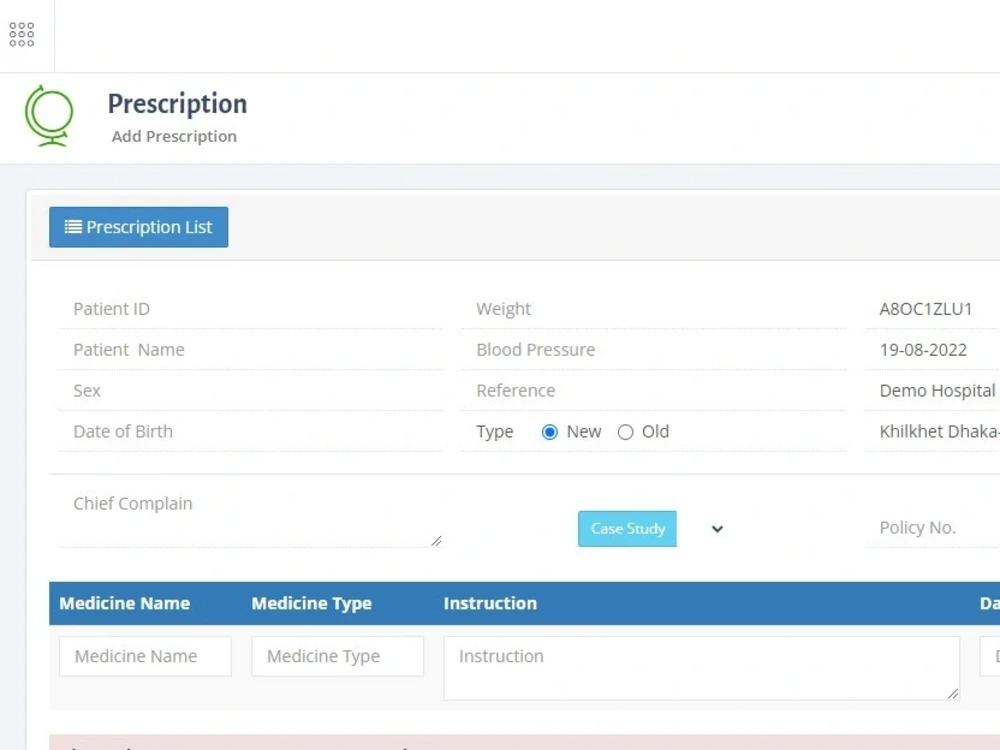Screen dimensions: 1000x750
Task: Click the Policy No. input field
Action: pyautogui.click(x=930, y=527)
